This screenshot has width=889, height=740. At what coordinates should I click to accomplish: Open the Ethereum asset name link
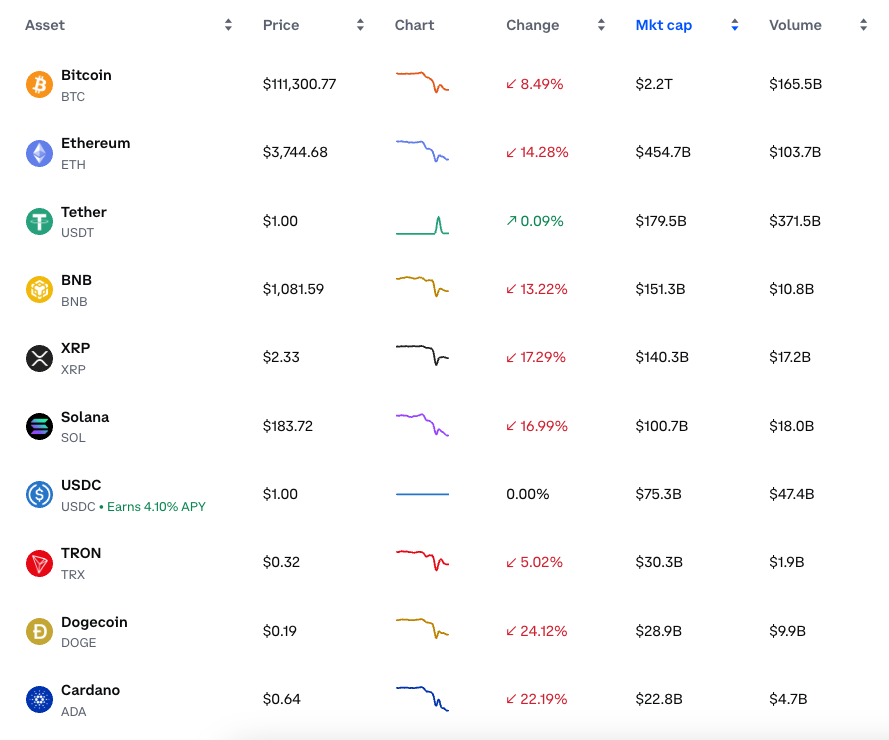[x=95, y=143]
